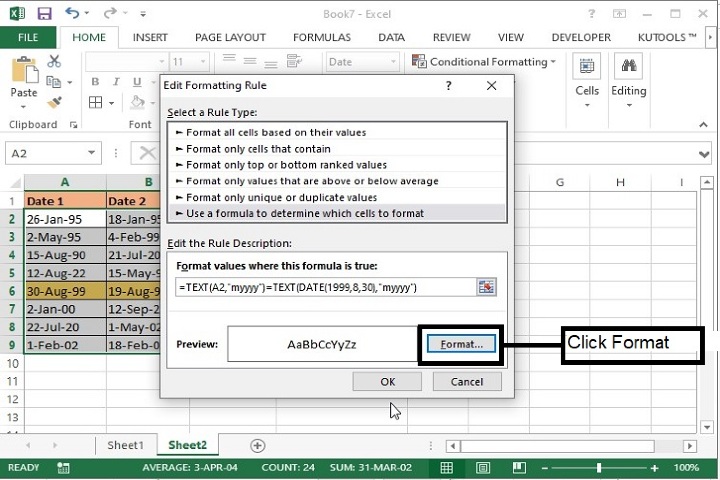Viewport: 720px width, 480px height.
Task: Click the Select All corner triangle
Action: [14, 183]
